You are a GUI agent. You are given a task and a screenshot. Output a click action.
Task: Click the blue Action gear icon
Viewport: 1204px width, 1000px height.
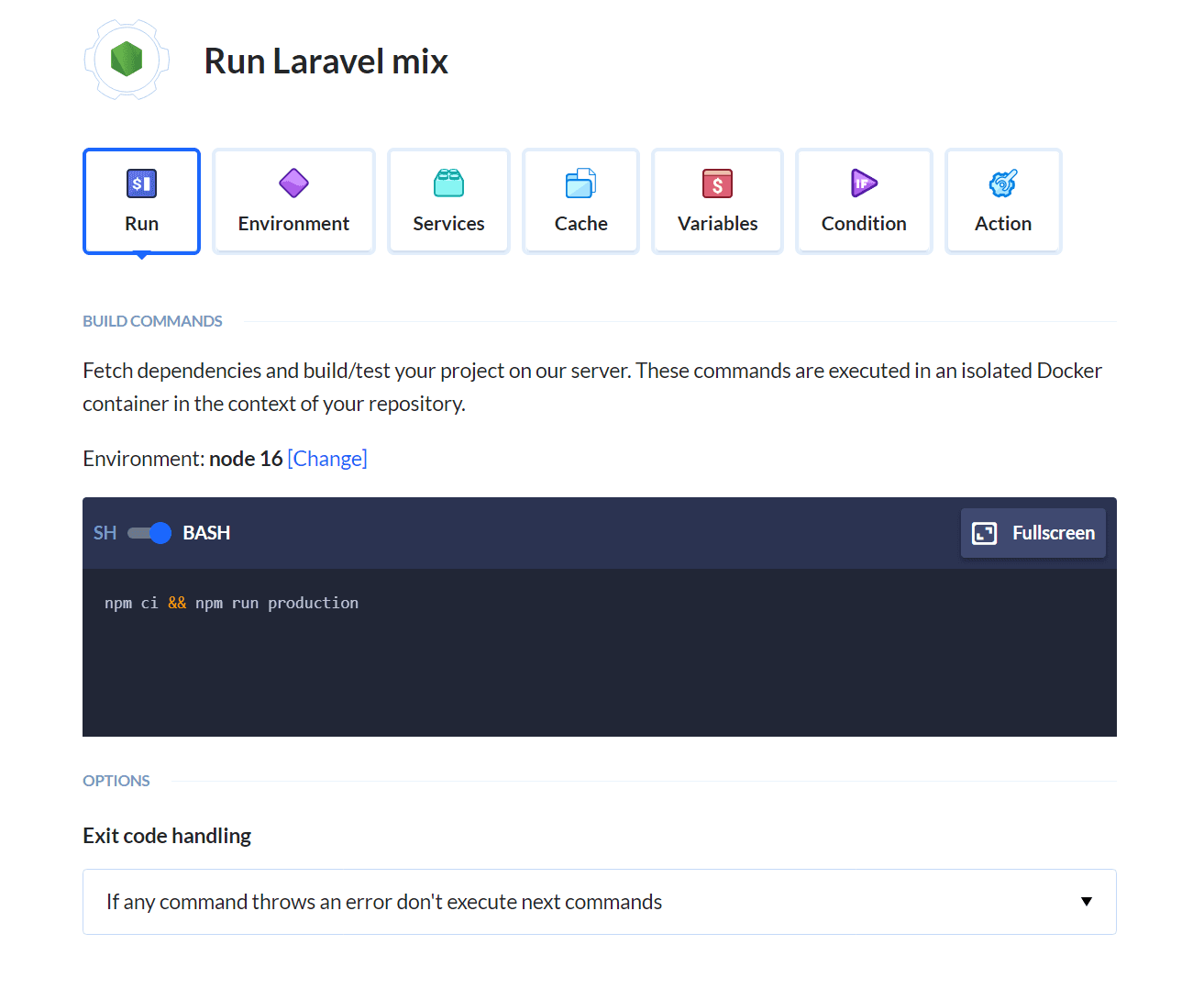point(1003,183)
